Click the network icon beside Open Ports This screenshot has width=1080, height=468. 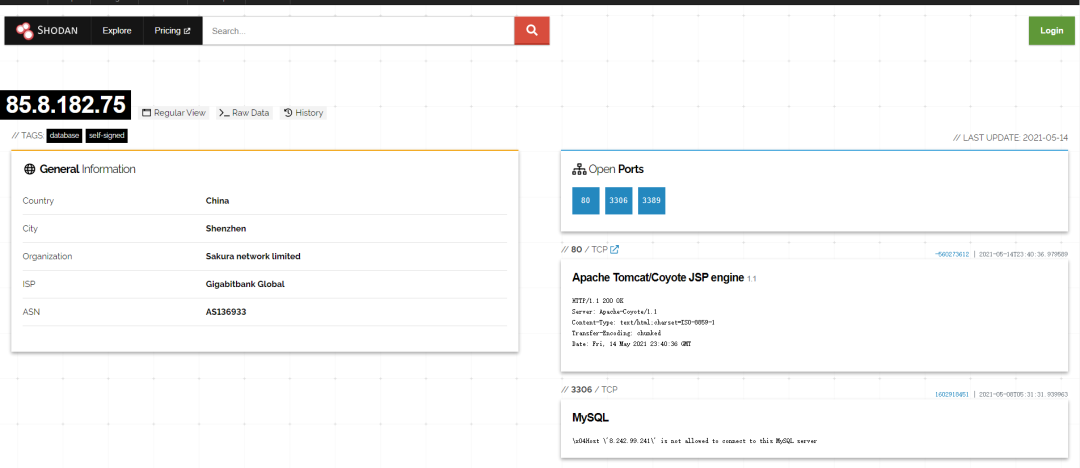579,169
